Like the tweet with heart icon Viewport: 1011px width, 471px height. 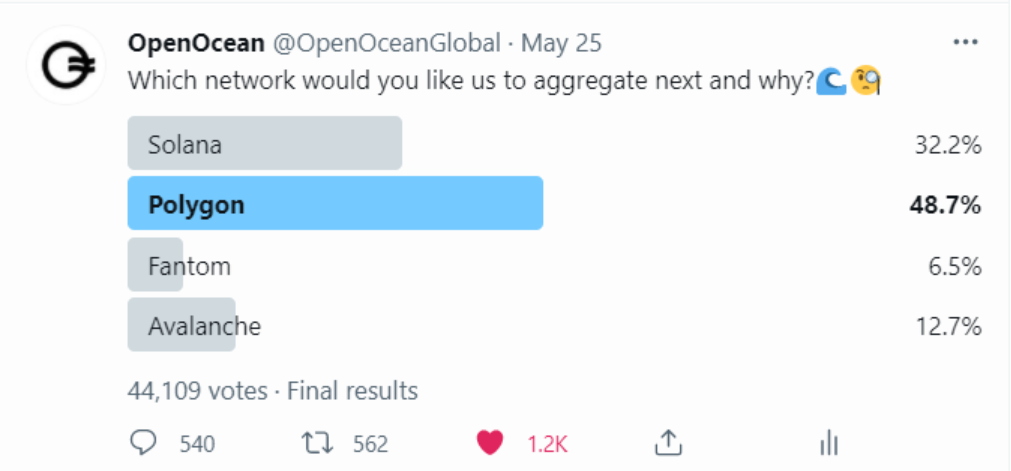pos(489,443)
